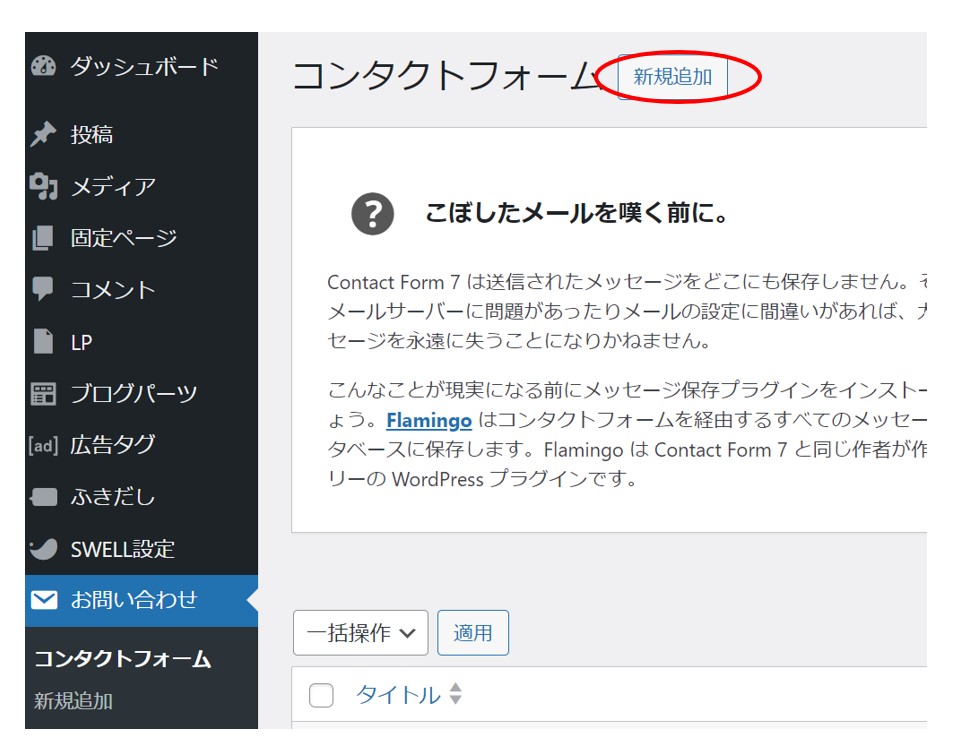Click the sort arrows next to タイトル

click(x=455, y=694)
